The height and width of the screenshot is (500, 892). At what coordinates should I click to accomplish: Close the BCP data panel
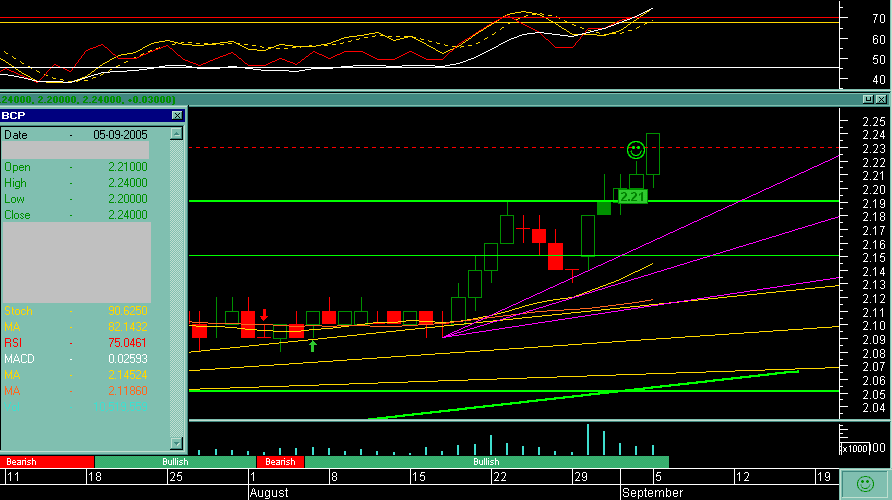pos(177,115)
